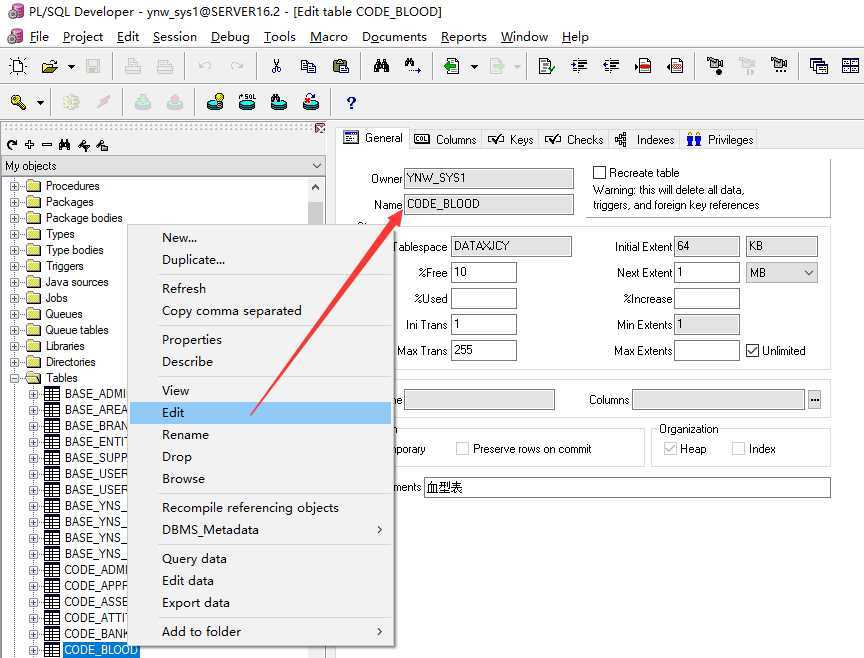Click the Cascade windows icon

click(819, 66)
